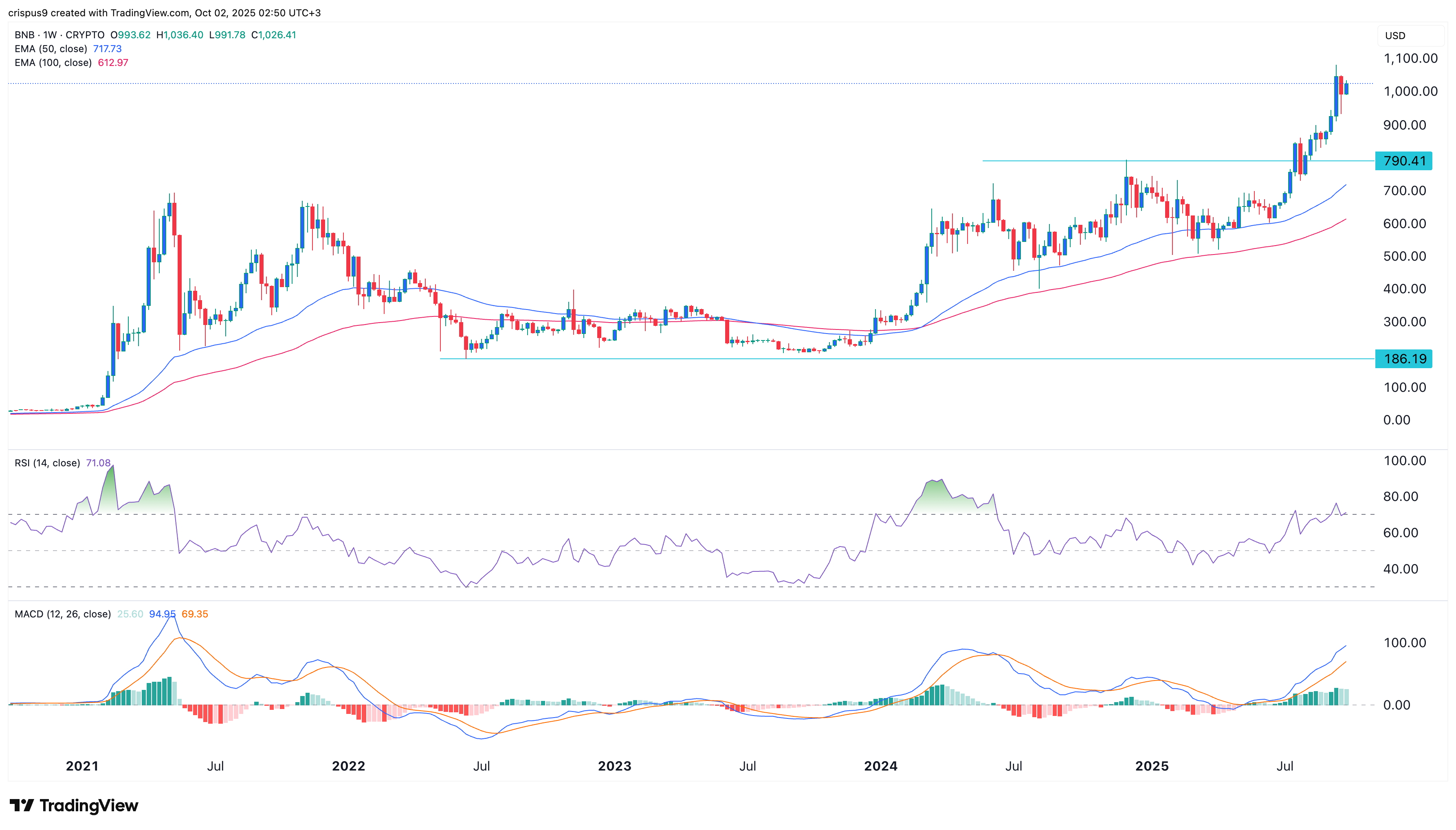
Task: Click the BNB · 1W · CRYPTO symbol title
Action: [x=59, y=35]
